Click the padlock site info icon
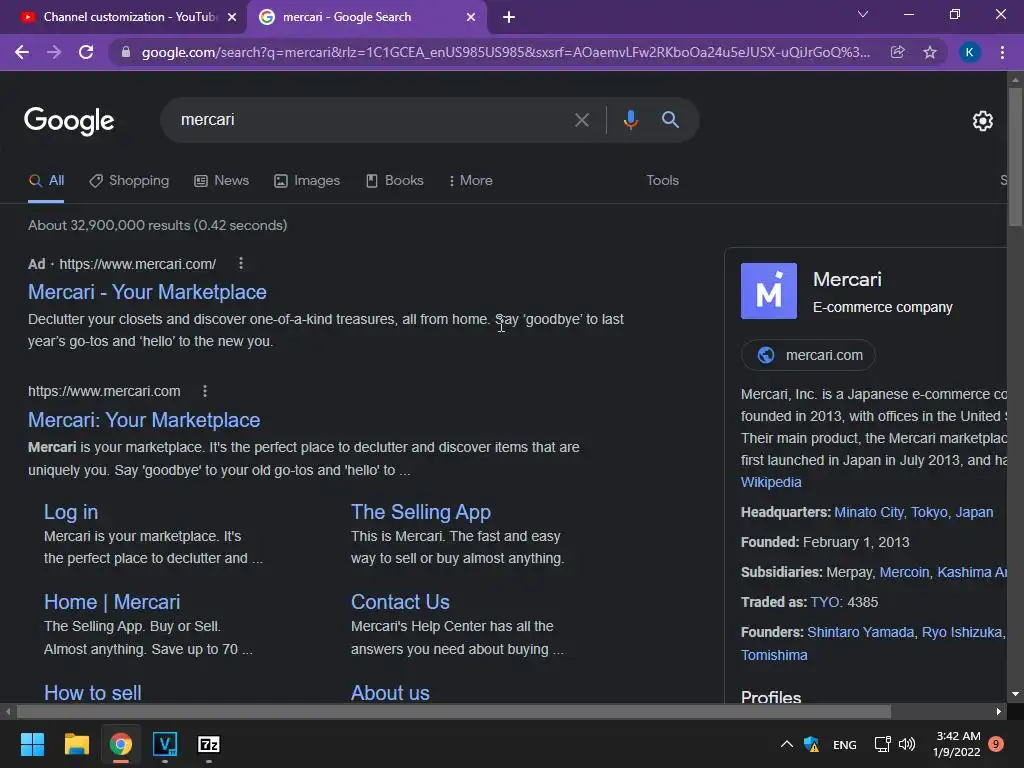This screenshot has height=768, width=1024. (x=126, y=52)
